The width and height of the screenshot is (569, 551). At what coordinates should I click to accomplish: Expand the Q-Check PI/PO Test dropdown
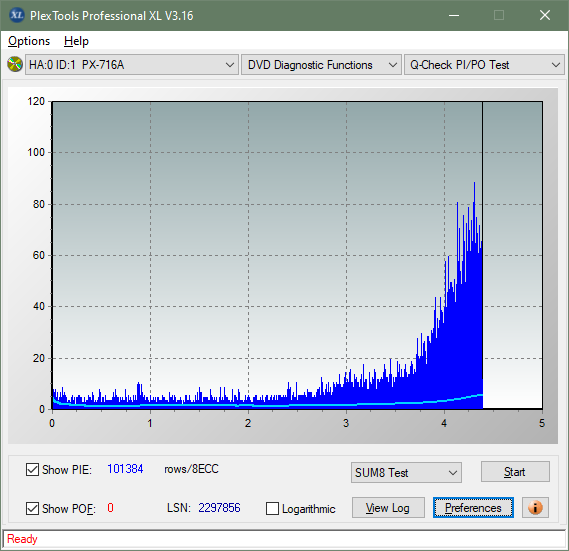pyautogui.click(x=484, y=65)
